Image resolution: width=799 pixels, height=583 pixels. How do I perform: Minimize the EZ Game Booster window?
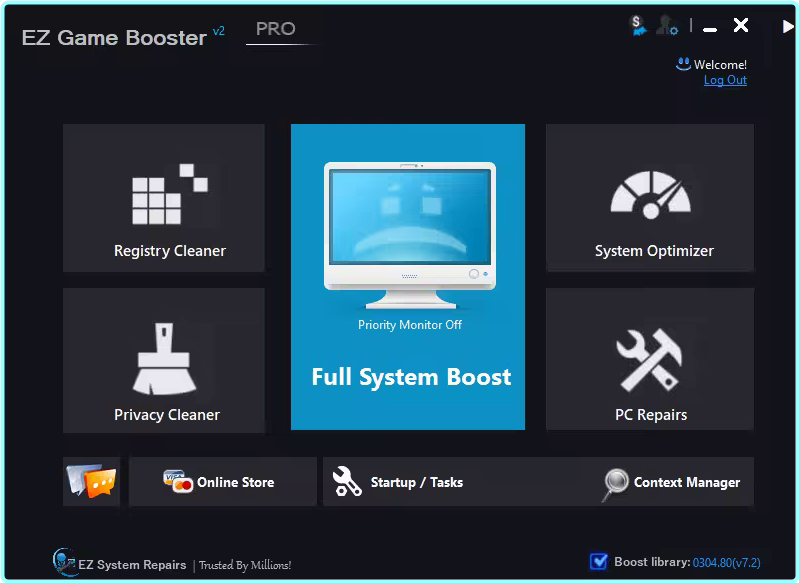(x=710, y=30)
